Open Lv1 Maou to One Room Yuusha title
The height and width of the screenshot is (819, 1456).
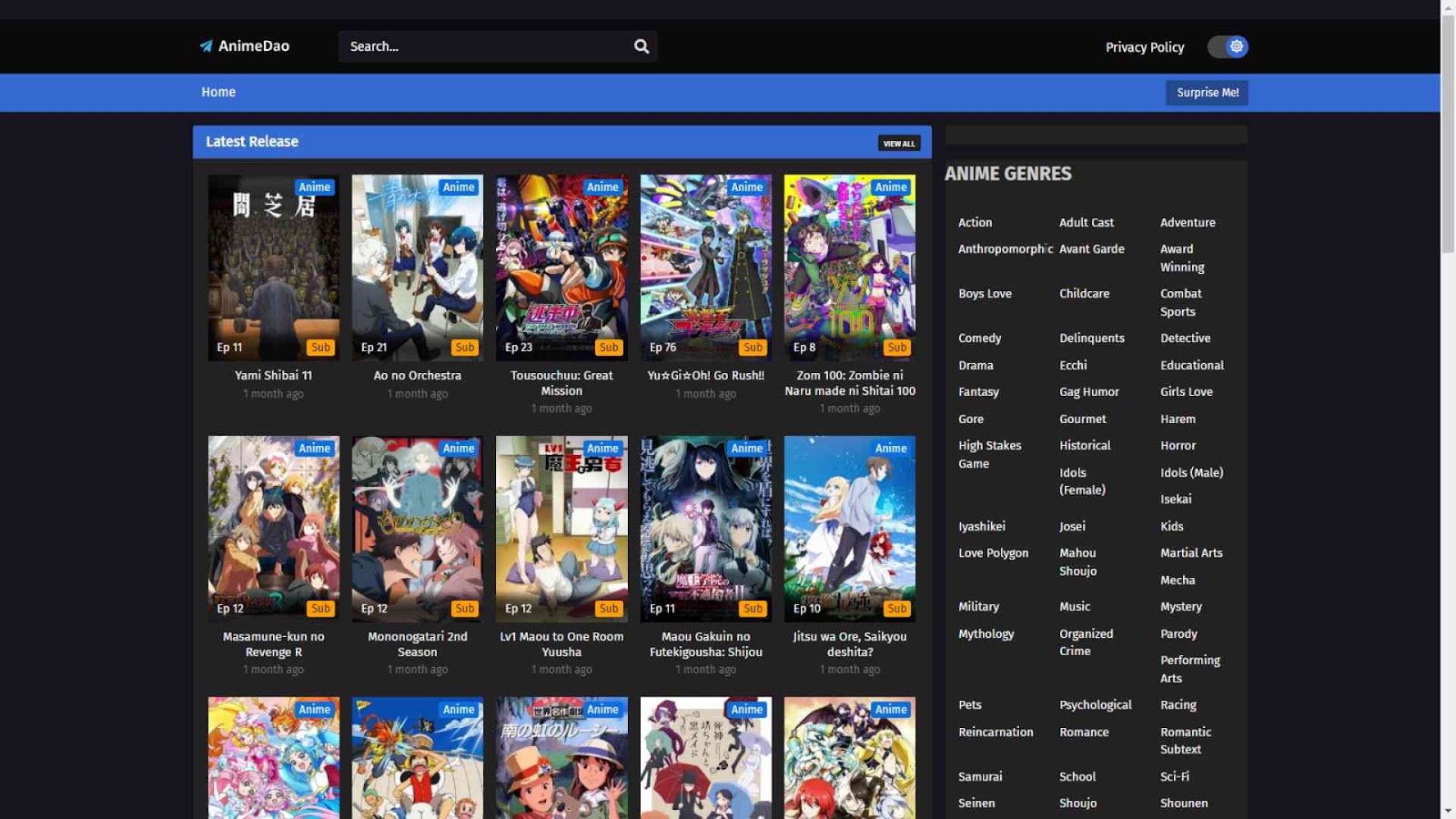coord(561,644)
